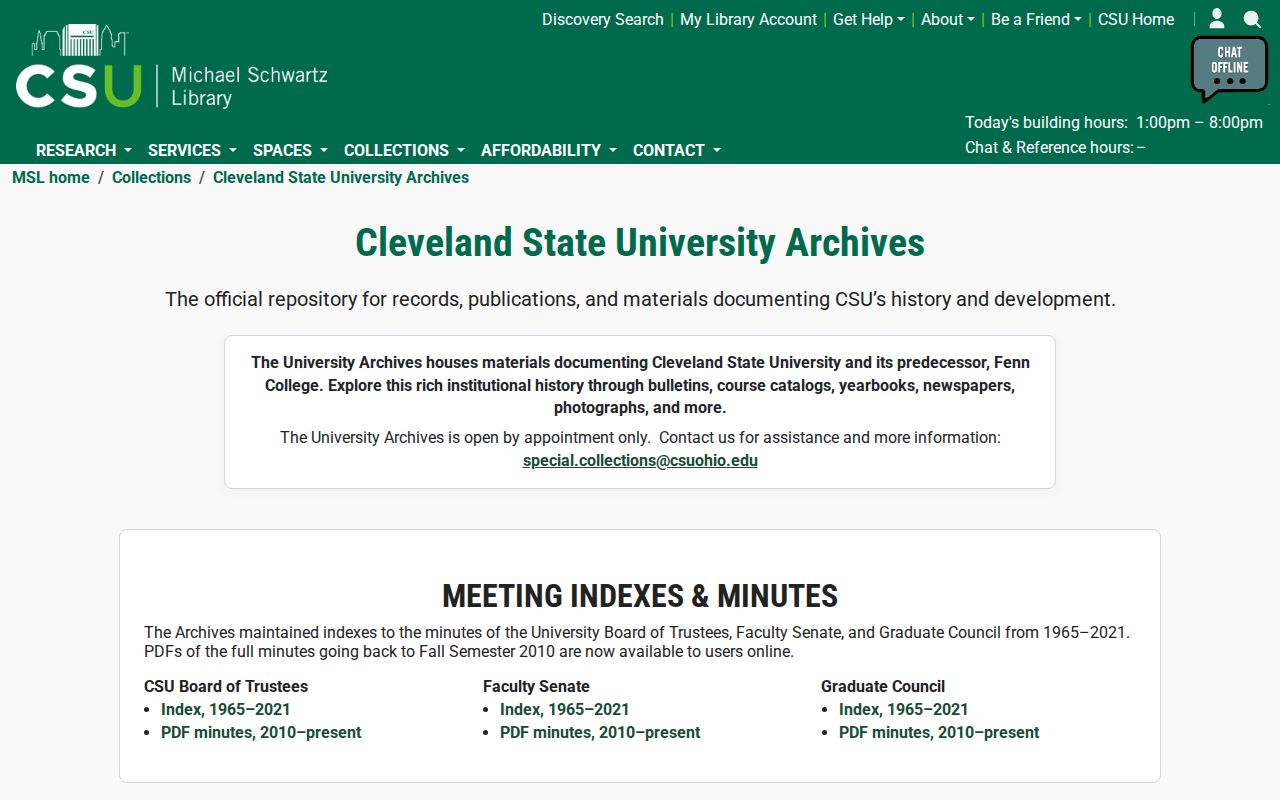Click the CSU Board of Trustees heading
Screen dimensions: 1280x800
tap(226, 686)
